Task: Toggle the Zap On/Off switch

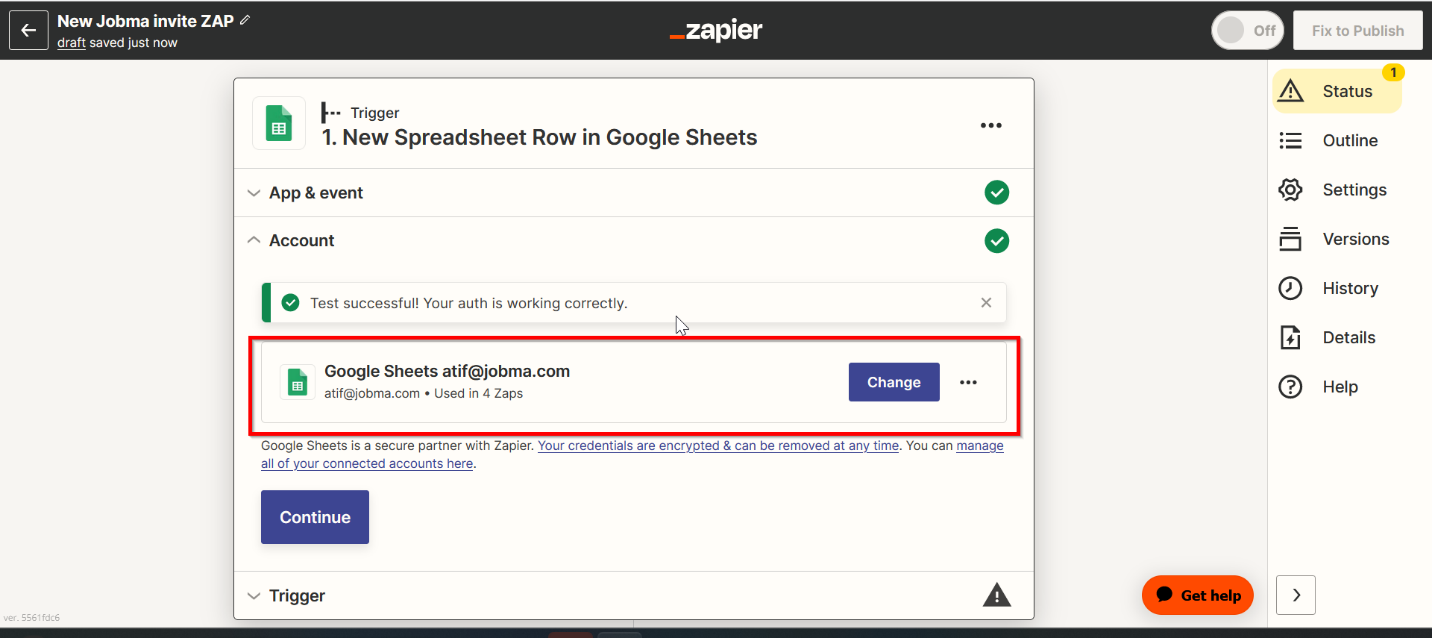Action: tap(1247, 30)
